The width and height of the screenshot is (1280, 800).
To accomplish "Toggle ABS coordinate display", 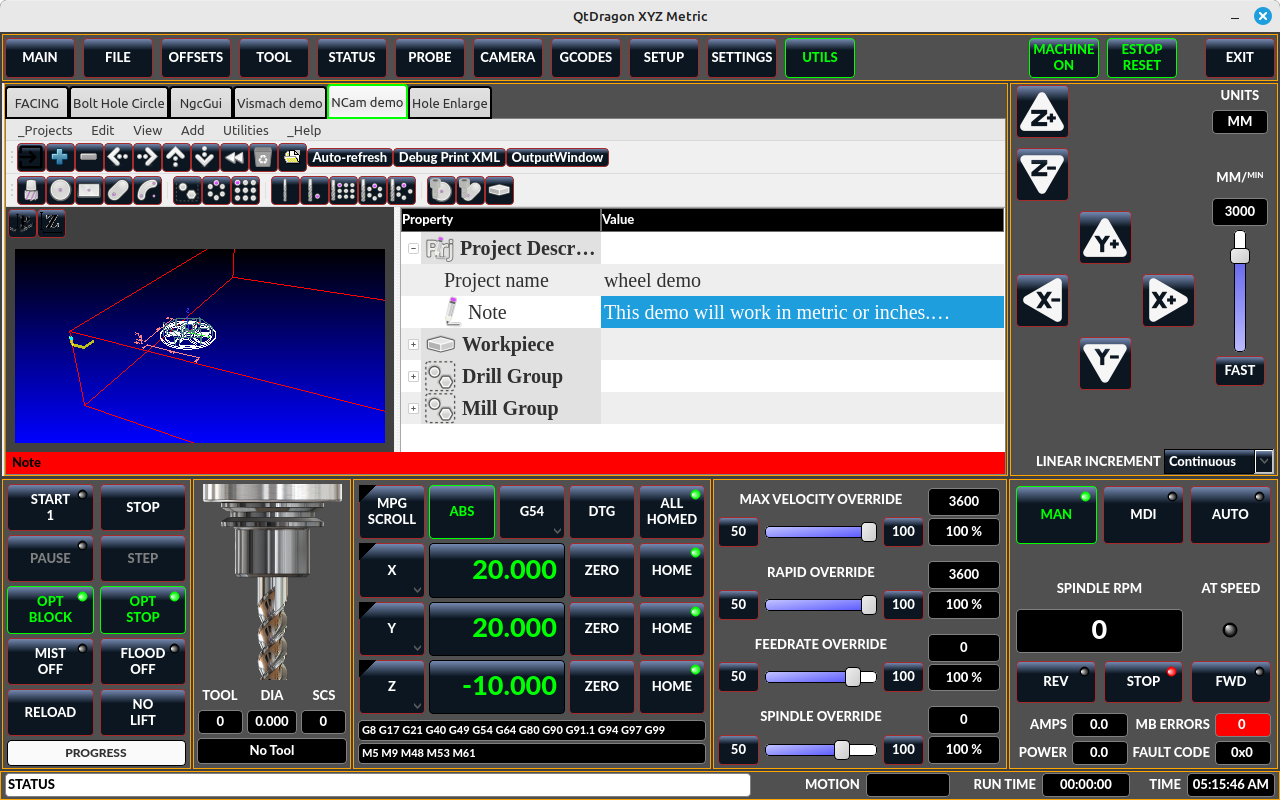I will point(462,511).
